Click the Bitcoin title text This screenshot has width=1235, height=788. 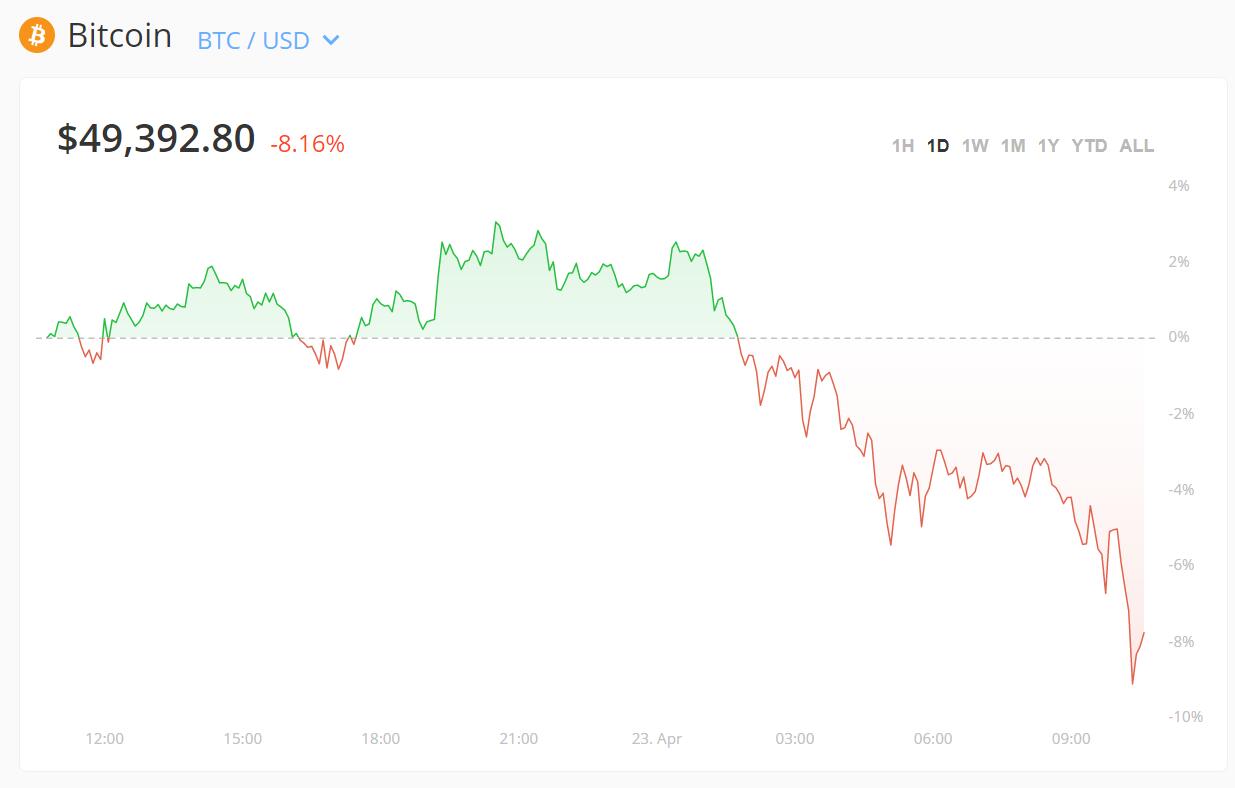120,36
